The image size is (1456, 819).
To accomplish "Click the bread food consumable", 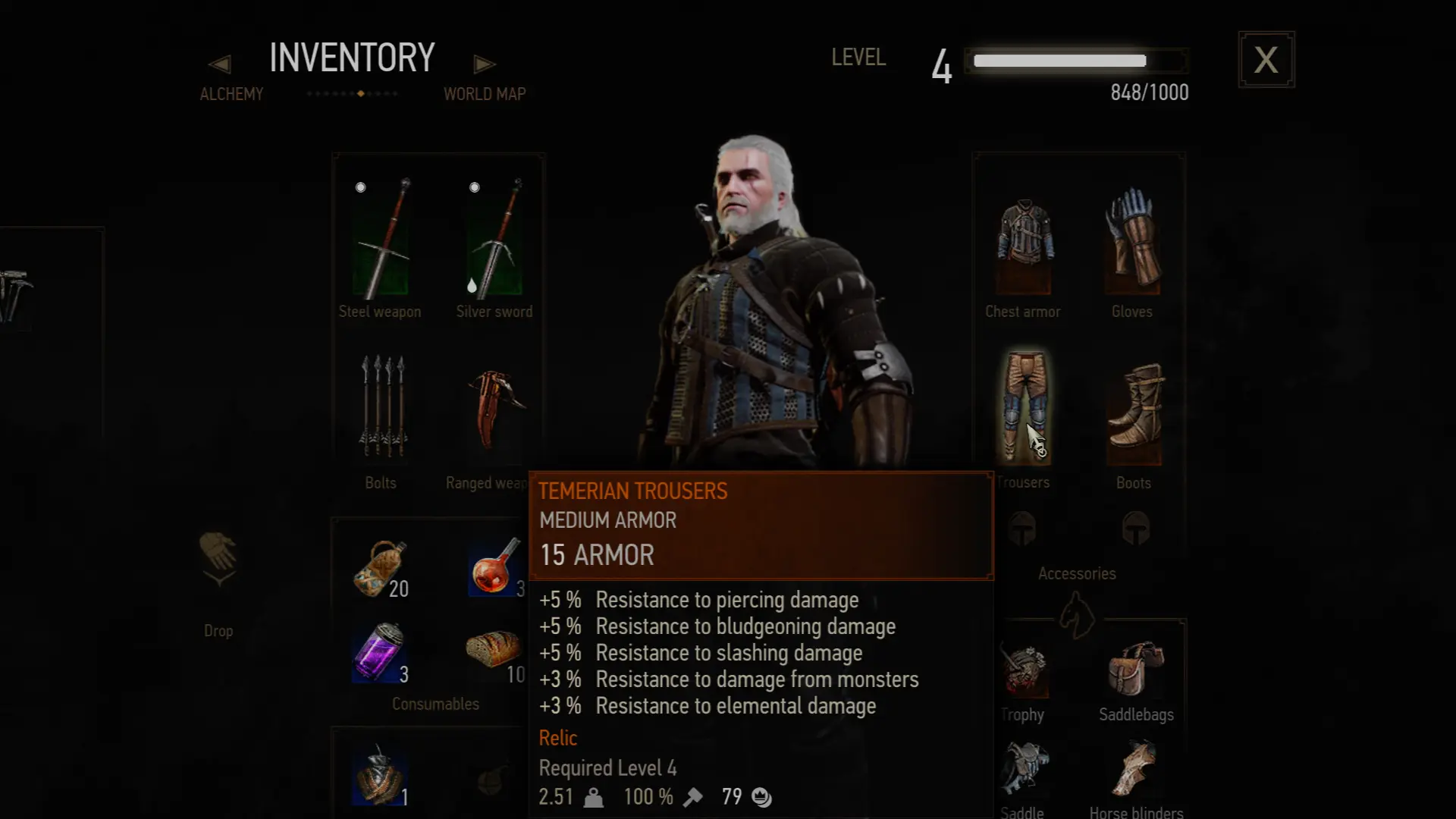I will pyautogui.click(x=493, y=649).
